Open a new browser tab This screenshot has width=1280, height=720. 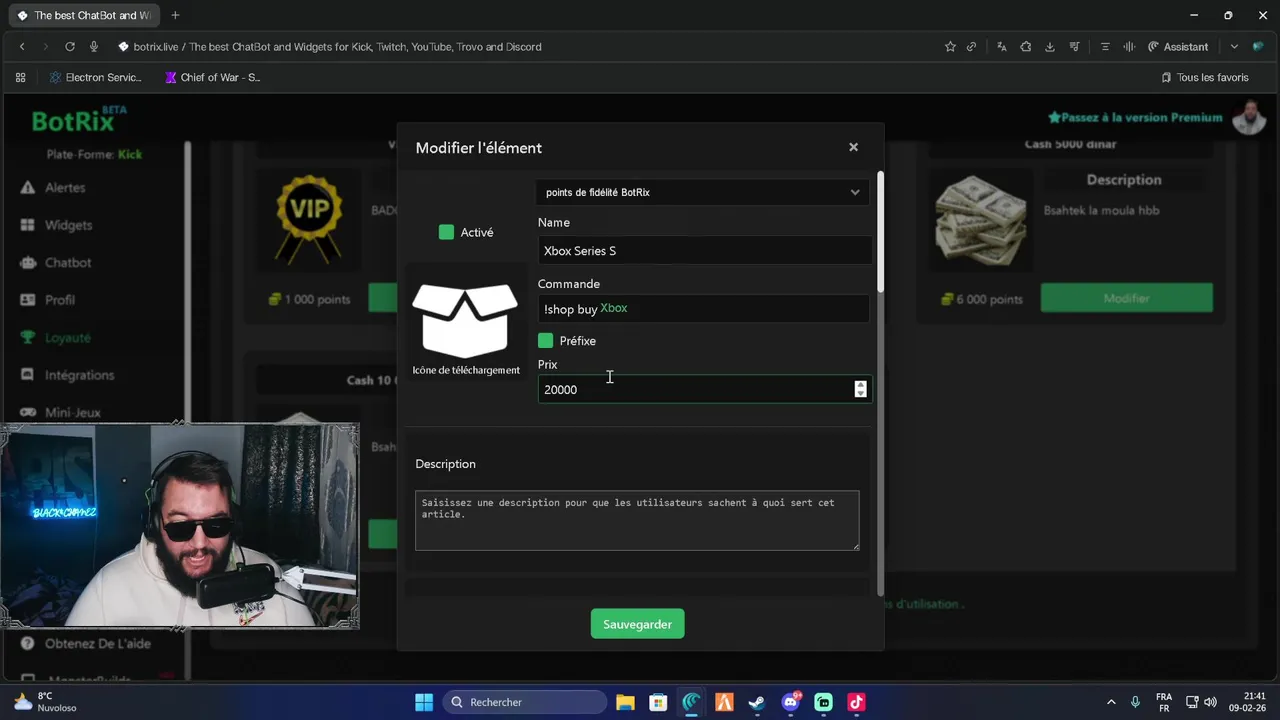175,15
